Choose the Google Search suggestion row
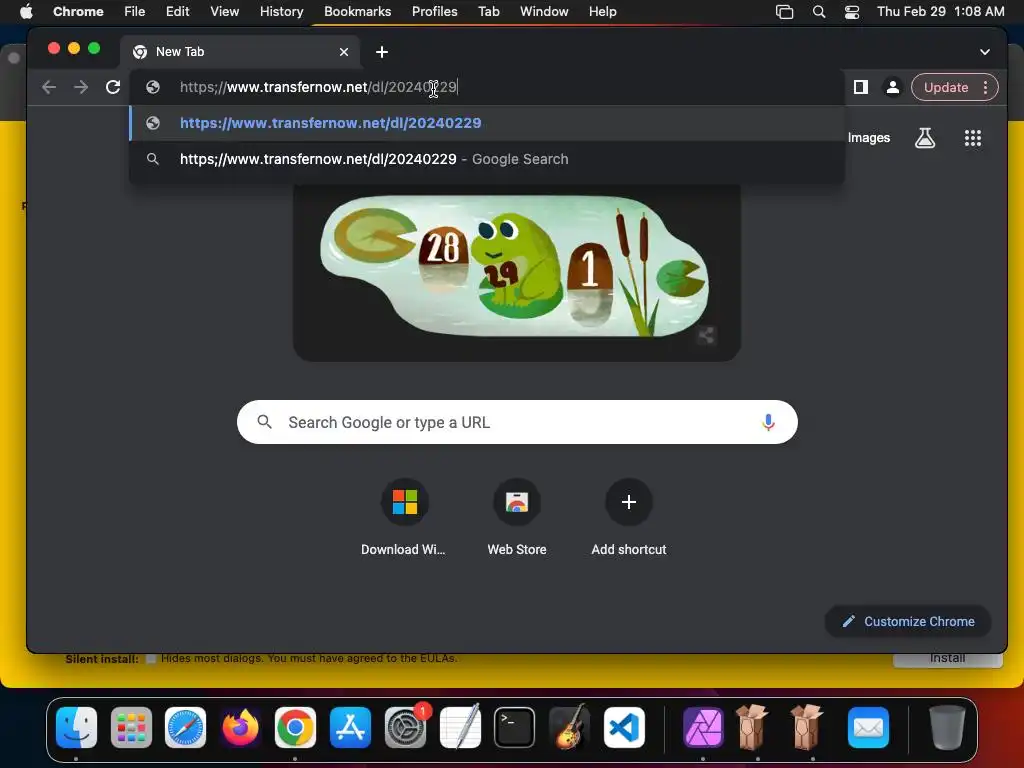Image resolution: width=1024 pixels, height=768 pixels. tap(487, 159)
